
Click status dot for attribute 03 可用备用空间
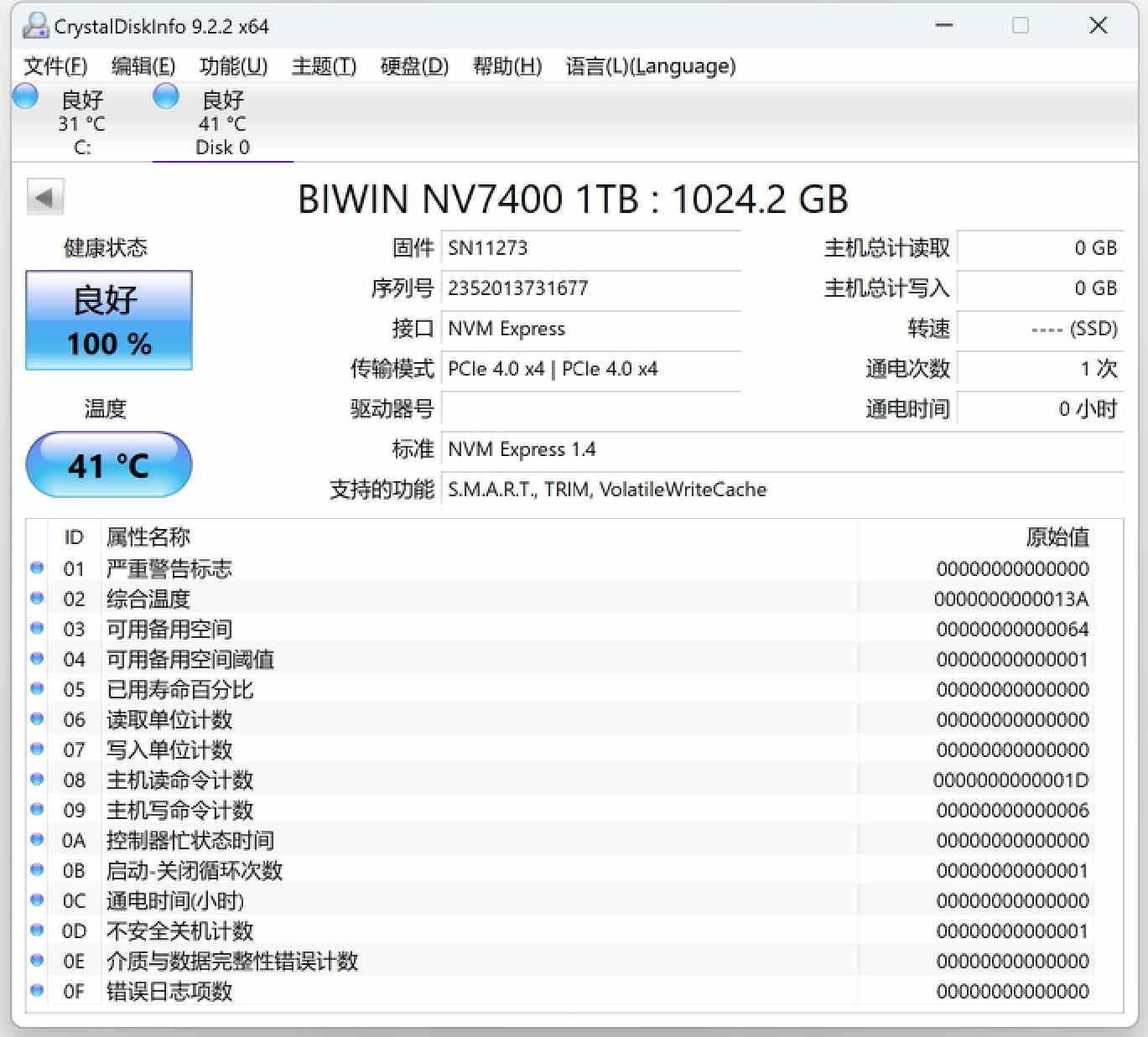pyautogui.click(x=37, y=628)
